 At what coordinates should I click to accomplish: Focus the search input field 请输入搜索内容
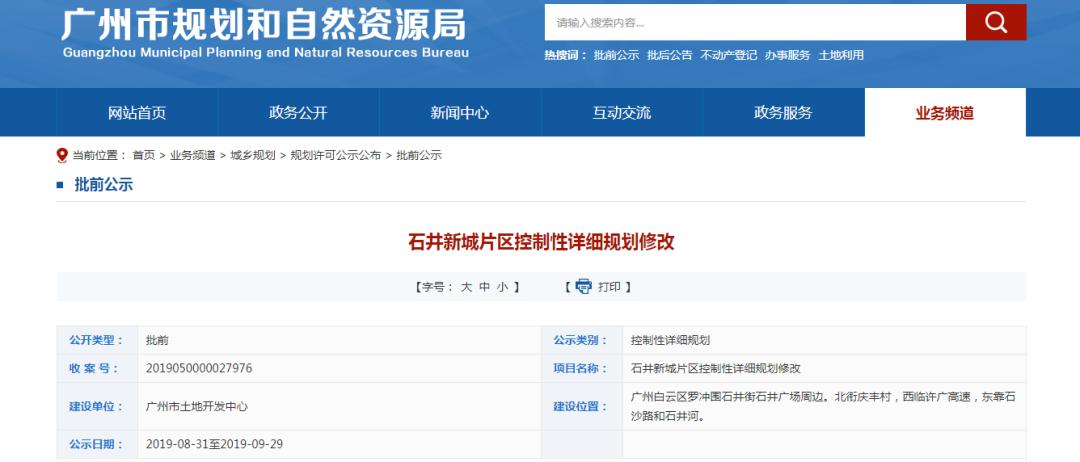(x=755, y=22)
